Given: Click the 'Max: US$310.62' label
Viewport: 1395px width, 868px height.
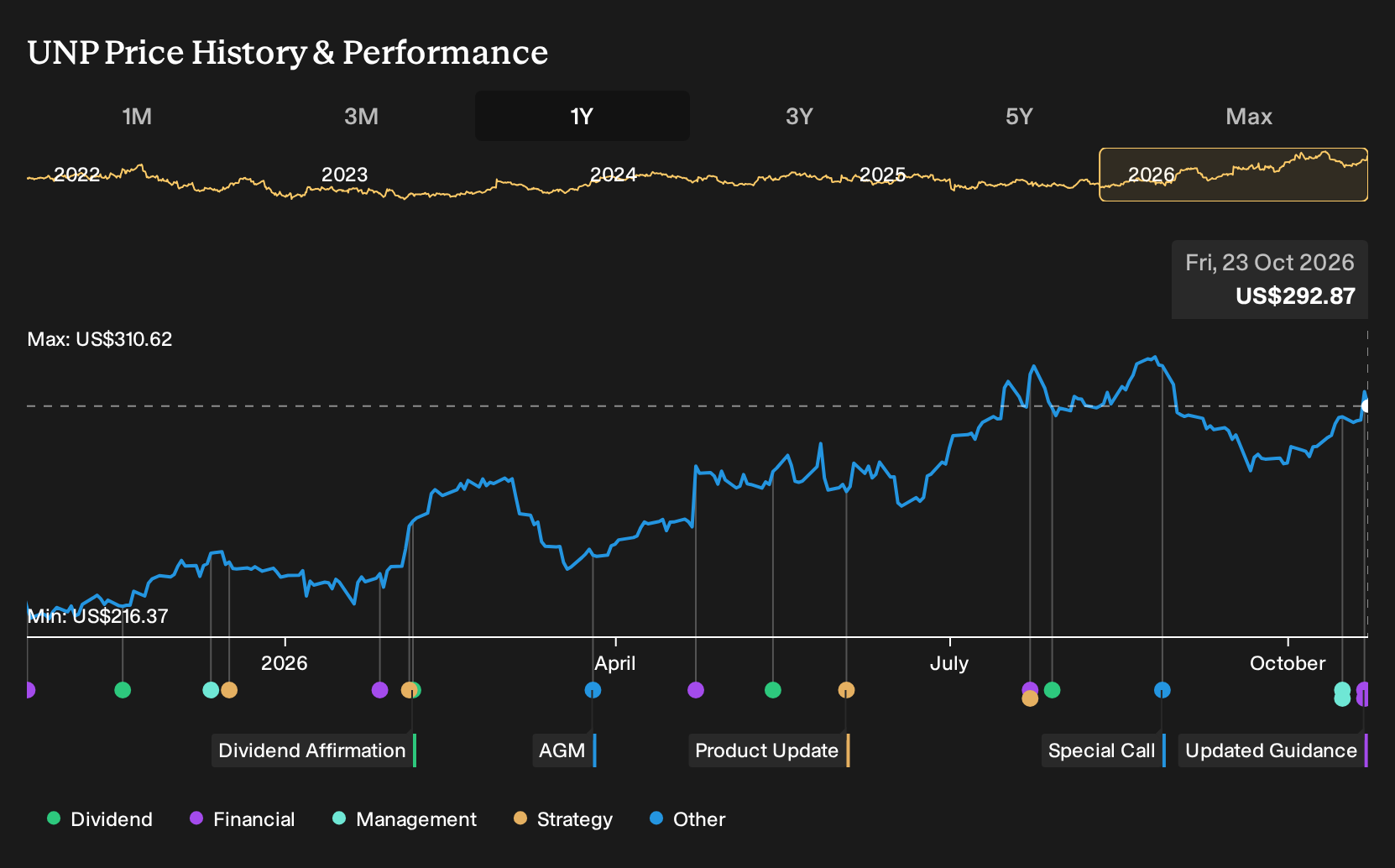Looking at the screenshot, I should pos(100,339).
